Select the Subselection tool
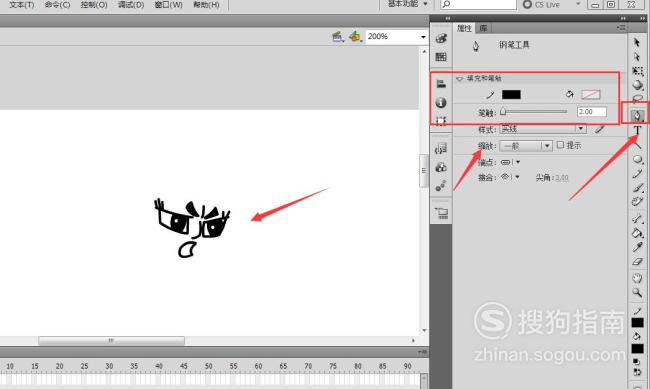650x389 pixels. 637,57
